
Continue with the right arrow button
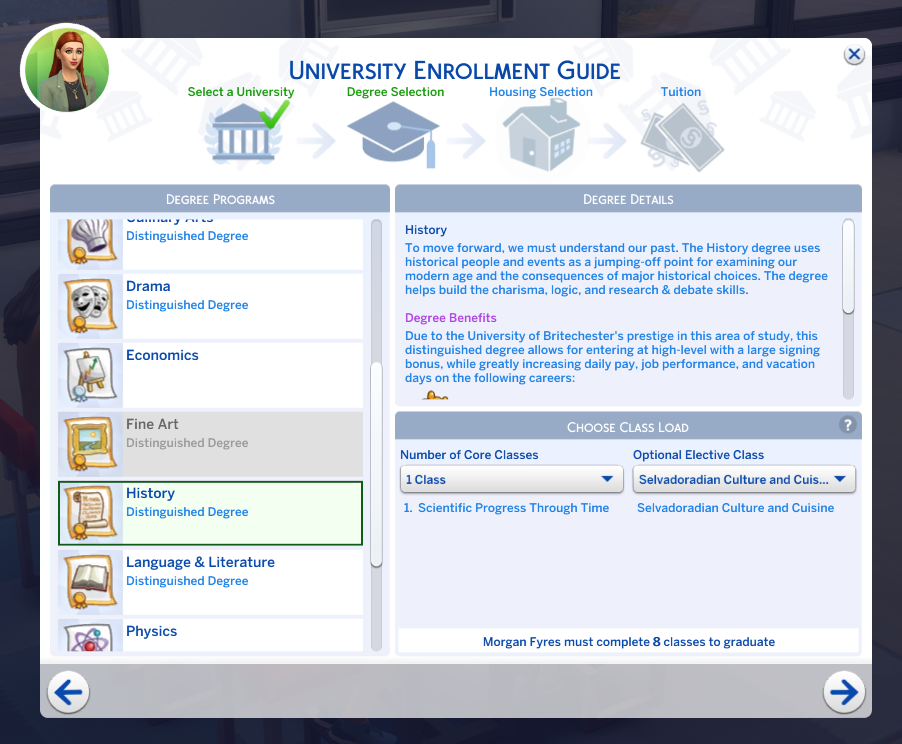[x=844, y=692]
